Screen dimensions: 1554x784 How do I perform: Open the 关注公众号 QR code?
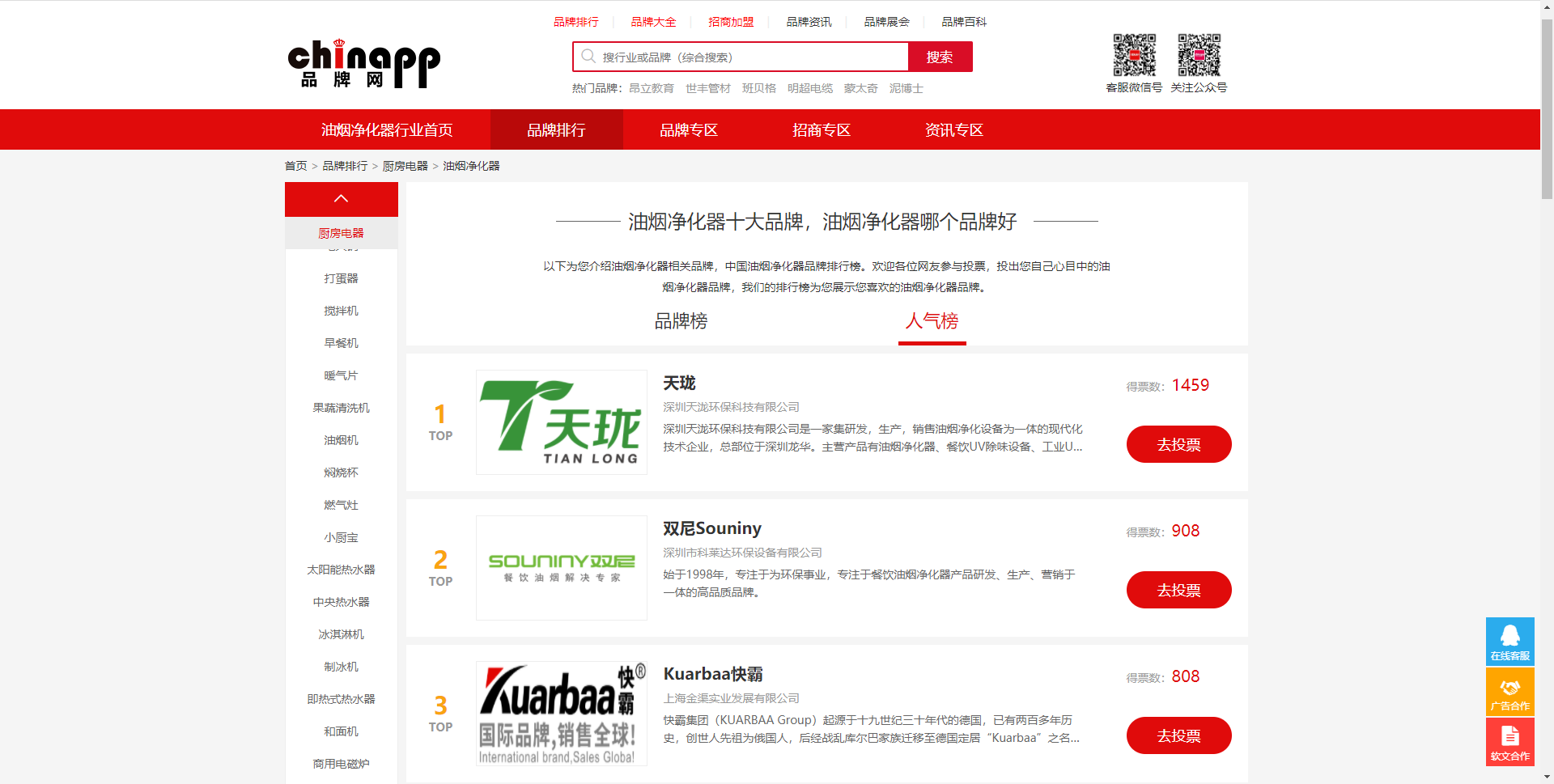point(1199,55)
